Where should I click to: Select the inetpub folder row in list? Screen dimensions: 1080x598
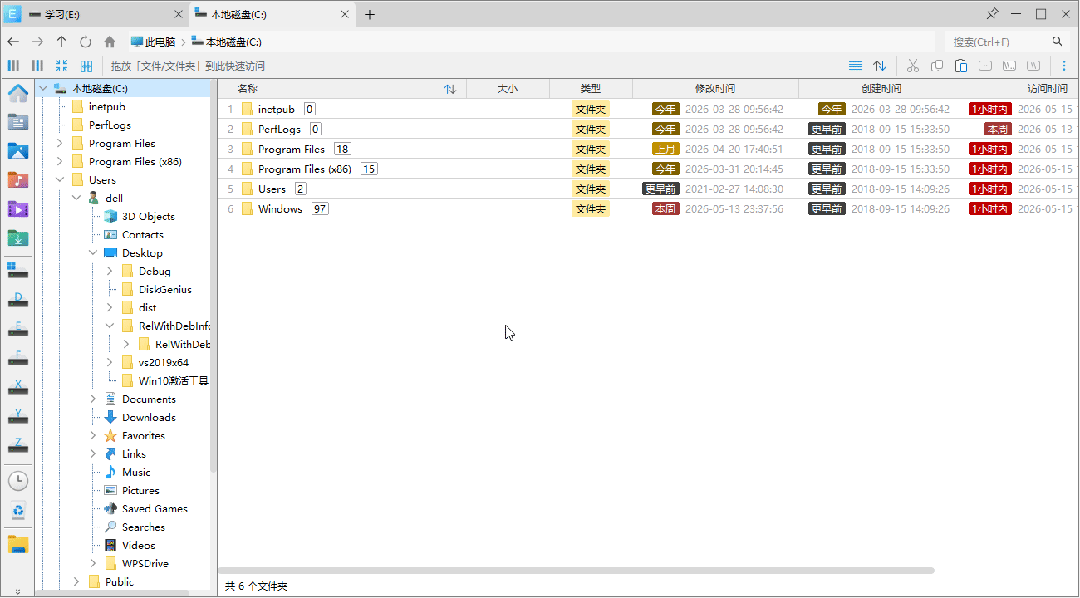coord(648,109)
